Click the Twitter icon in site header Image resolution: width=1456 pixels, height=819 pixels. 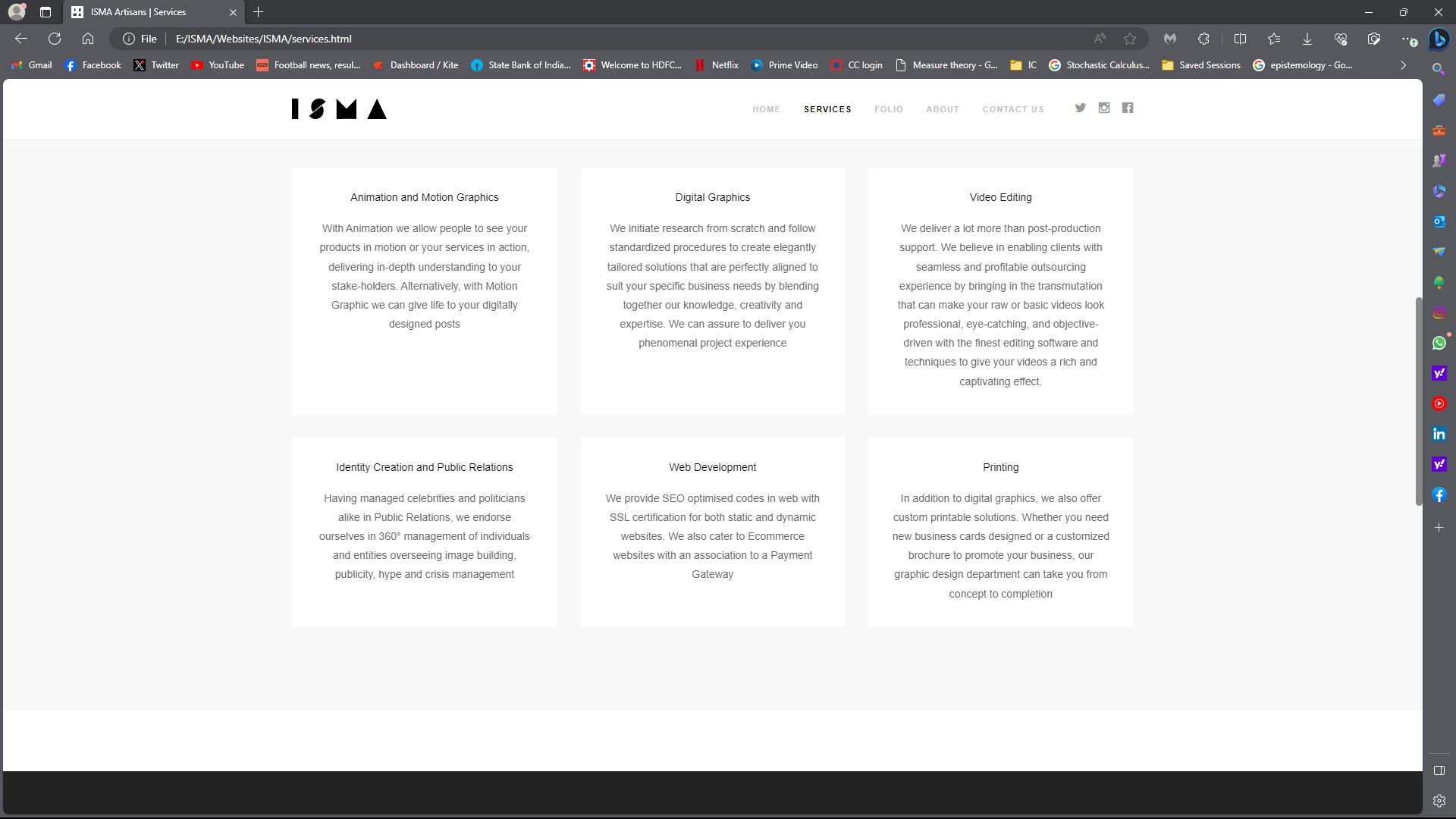tap(1080, 108)
